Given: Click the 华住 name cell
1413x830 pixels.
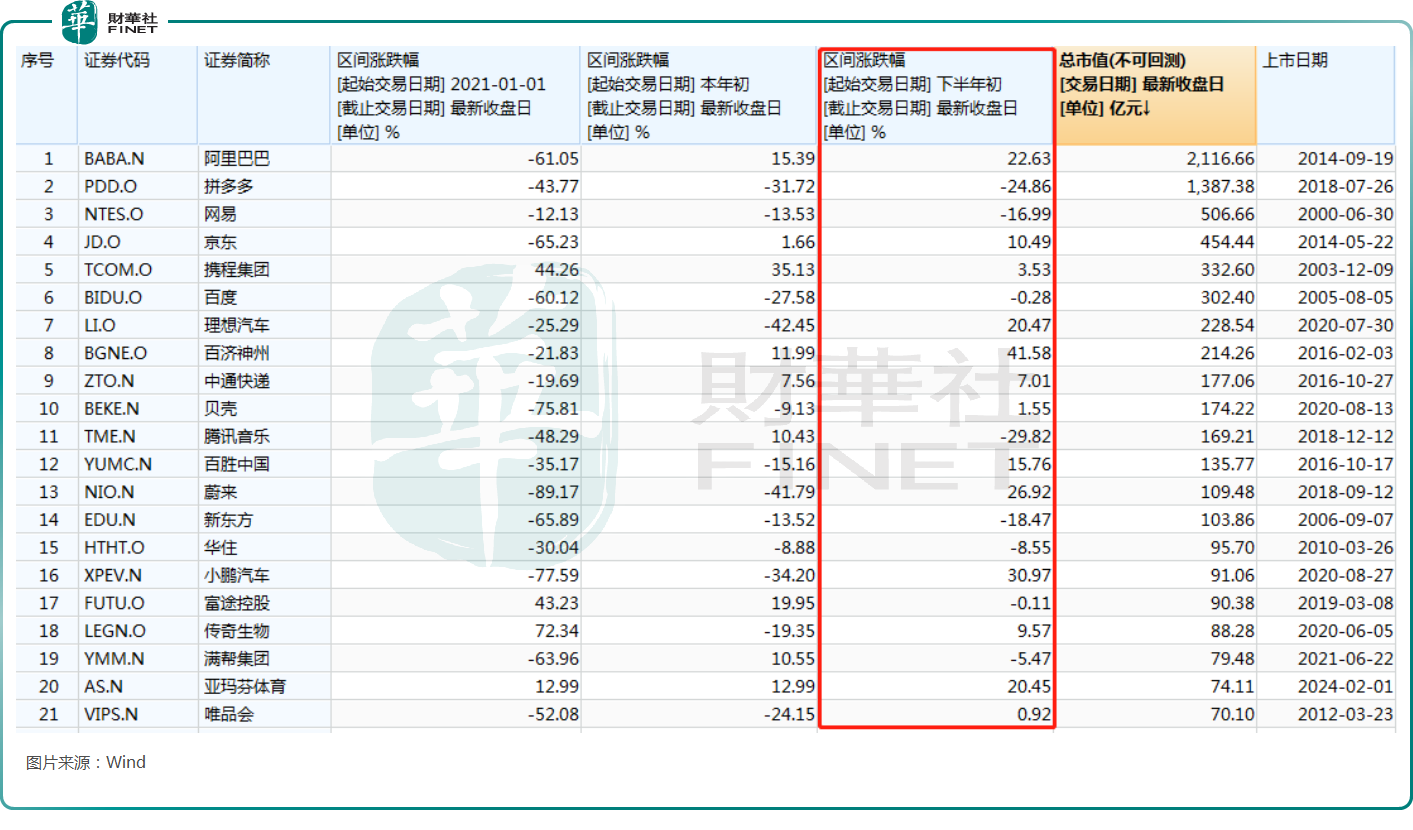Looking at the screenshot, I should [264, 548].
